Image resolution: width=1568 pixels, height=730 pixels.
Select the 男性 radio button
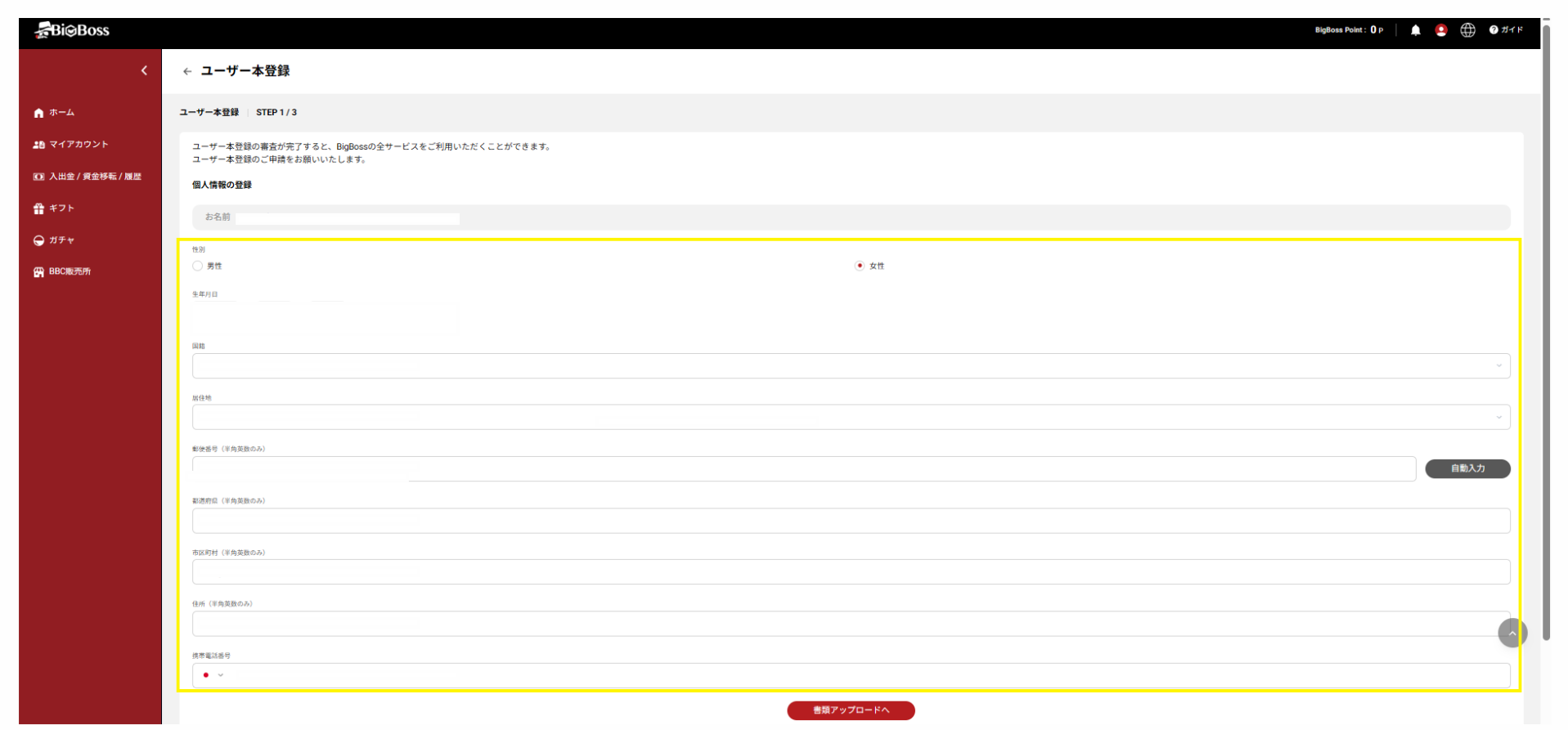pos(198,266)
